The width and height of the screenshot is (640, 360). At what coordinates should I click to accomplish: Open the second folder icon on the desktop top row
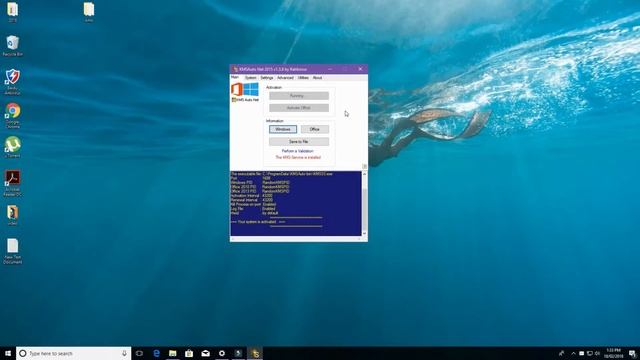click(x=89, y=11)
